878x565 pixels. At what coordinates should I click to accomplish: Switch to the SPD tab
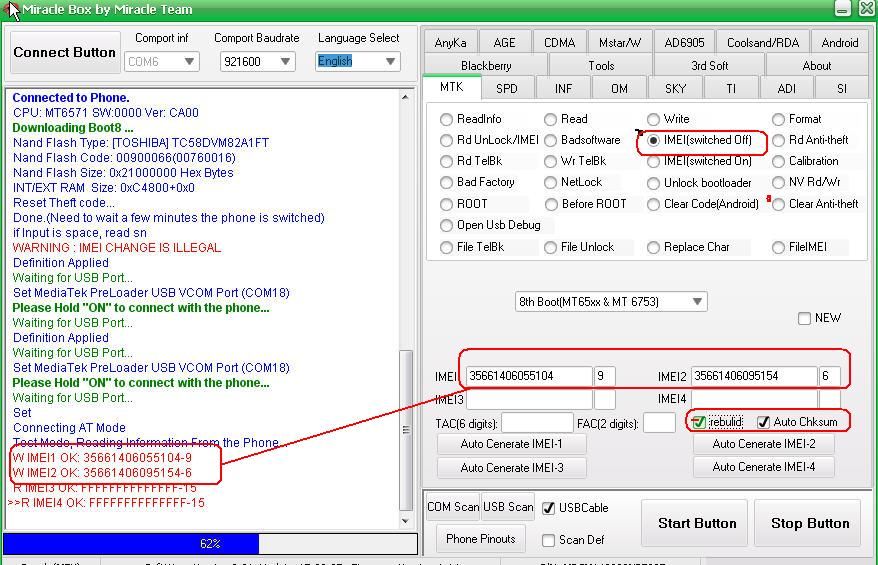coord(507,88)
